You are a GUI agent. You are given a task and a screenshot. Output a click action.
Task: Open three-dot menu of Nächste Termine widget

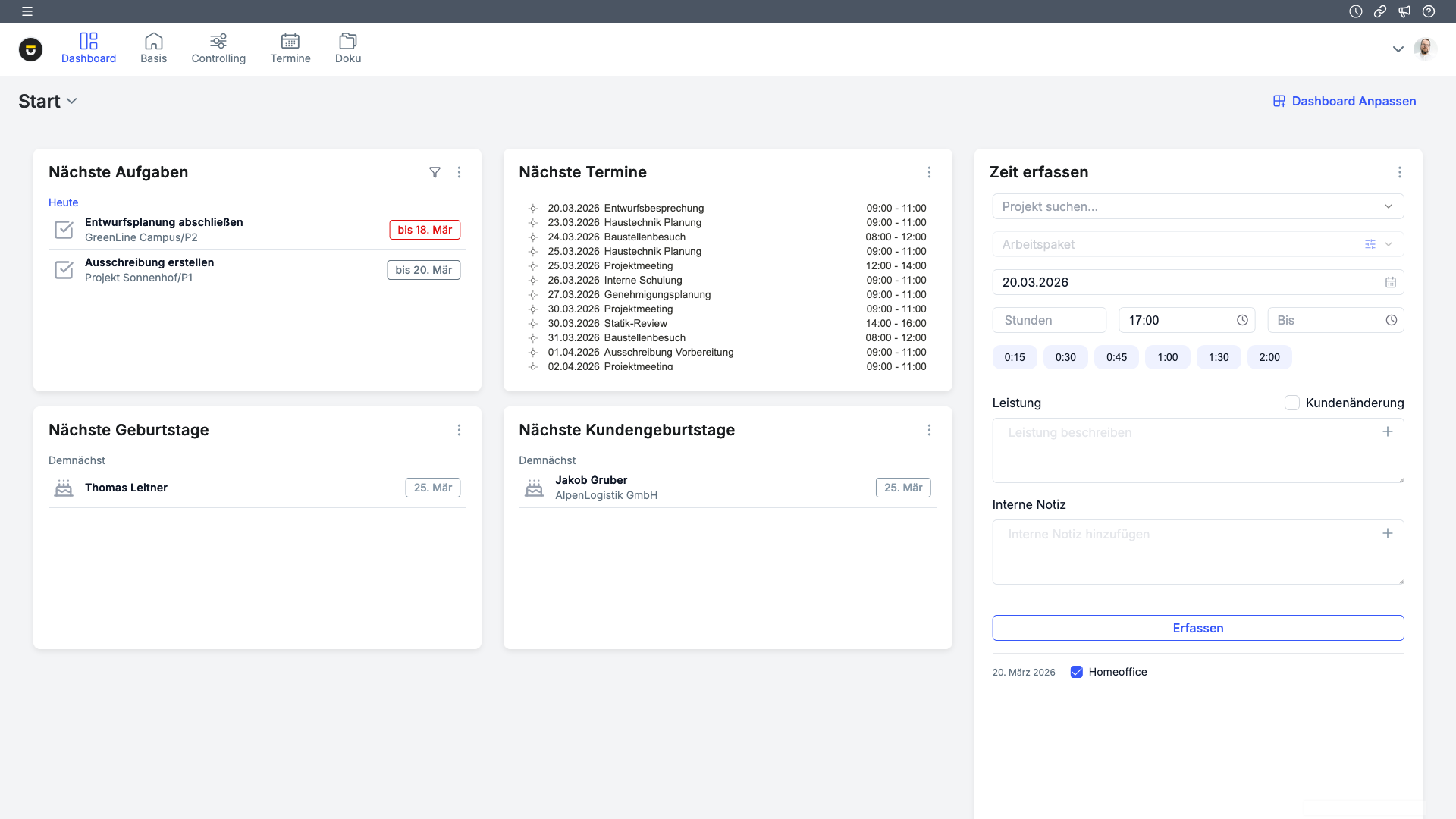(x=929, y=172)
